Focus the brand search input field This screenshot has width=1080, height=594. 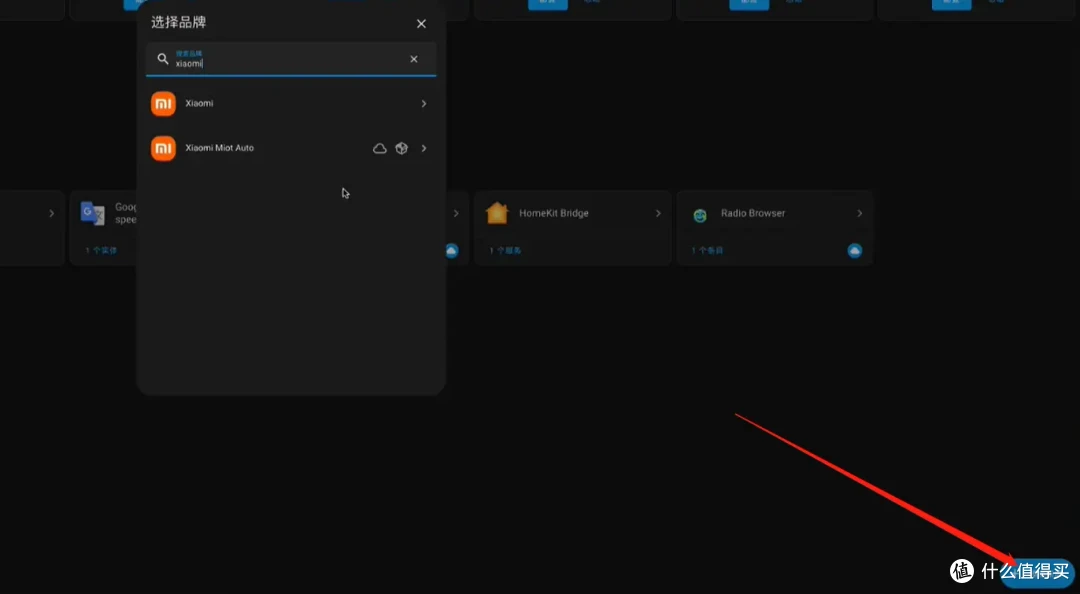point(291,59)
